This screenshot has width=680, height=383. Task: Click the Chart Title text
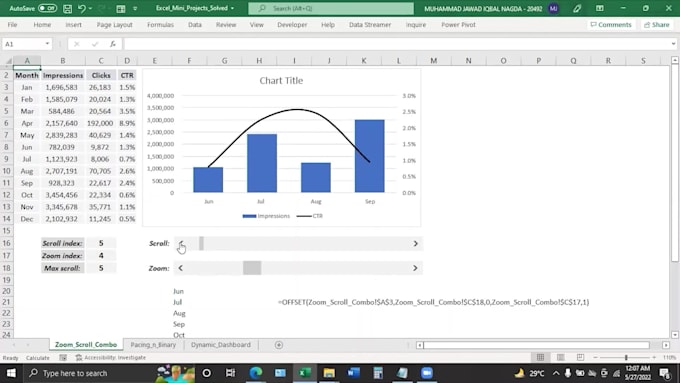(281, 81)
